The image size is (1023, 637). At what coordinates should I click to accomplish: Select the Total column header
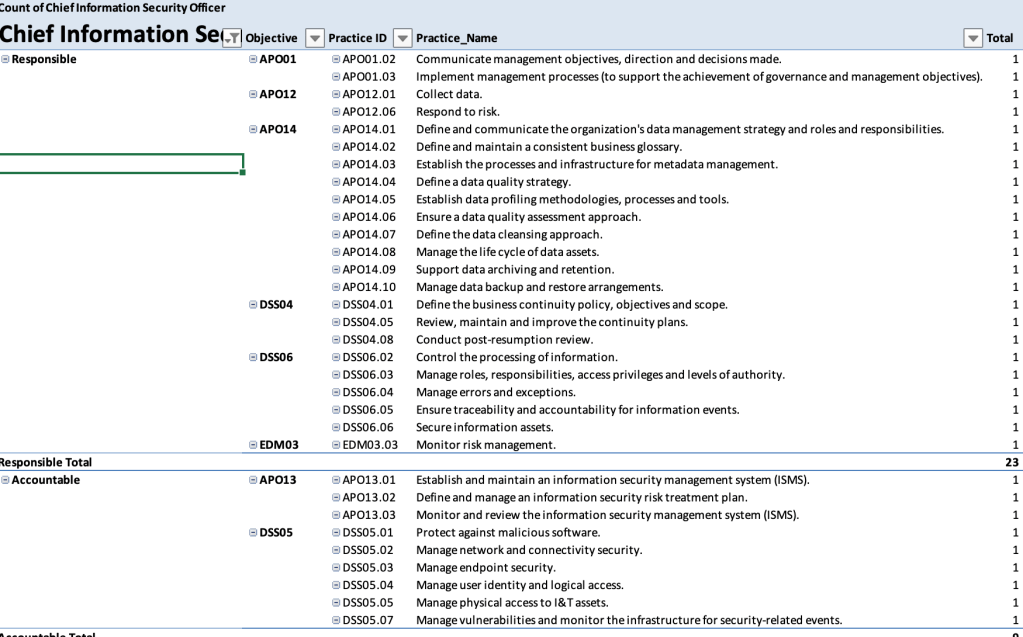tap(999, 38)
